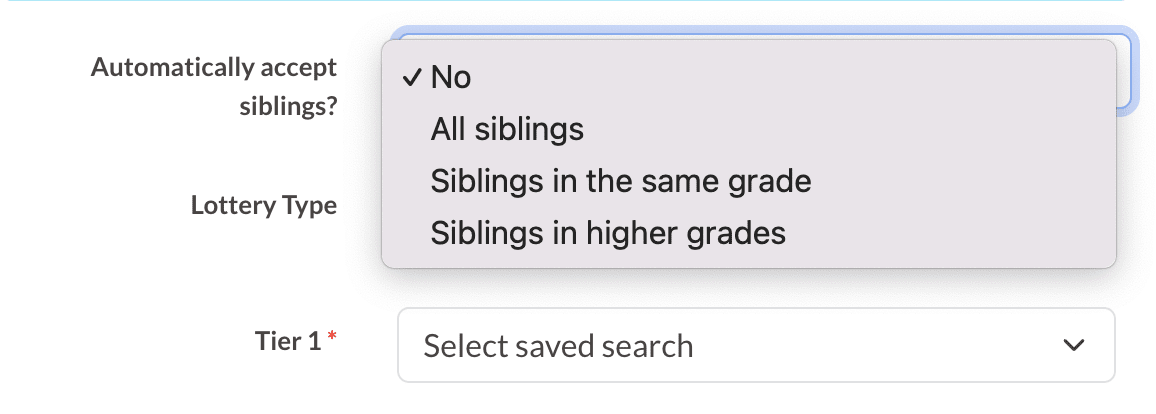The width and height of the screenshot is (1156, 414).
Task: Pick 'Siblings in the same grade'
Action: click(620, 181)
